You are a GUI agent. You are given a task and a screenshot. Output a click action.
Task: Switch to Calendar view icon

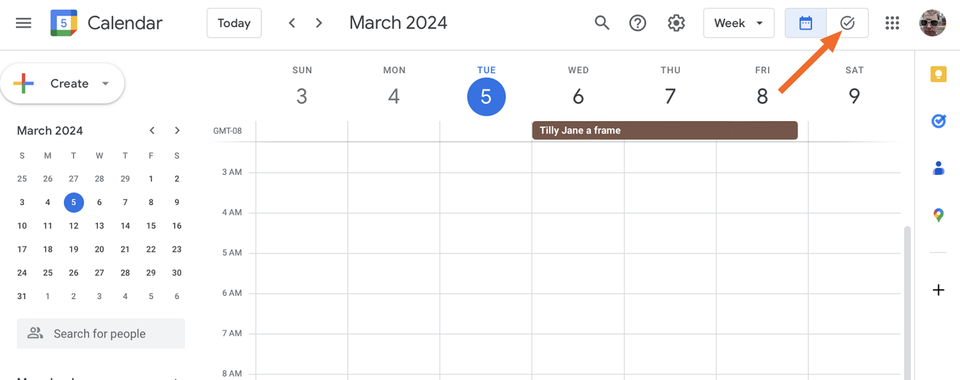806,23
